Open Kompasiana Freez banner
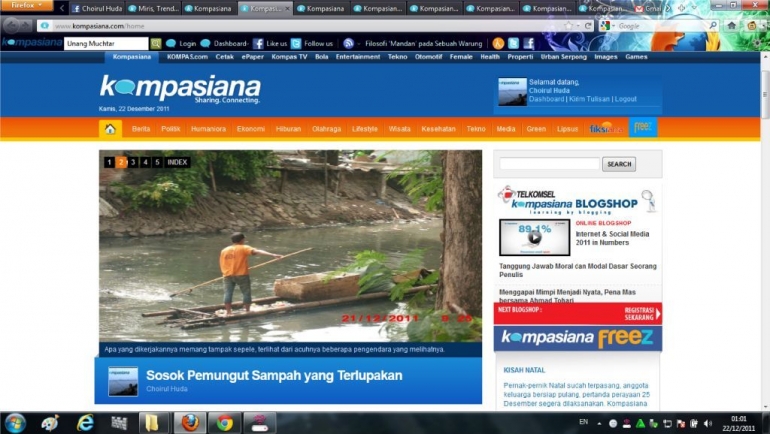Image resolution: width=770 pixels, height=434 pixels. coord(578,338)
